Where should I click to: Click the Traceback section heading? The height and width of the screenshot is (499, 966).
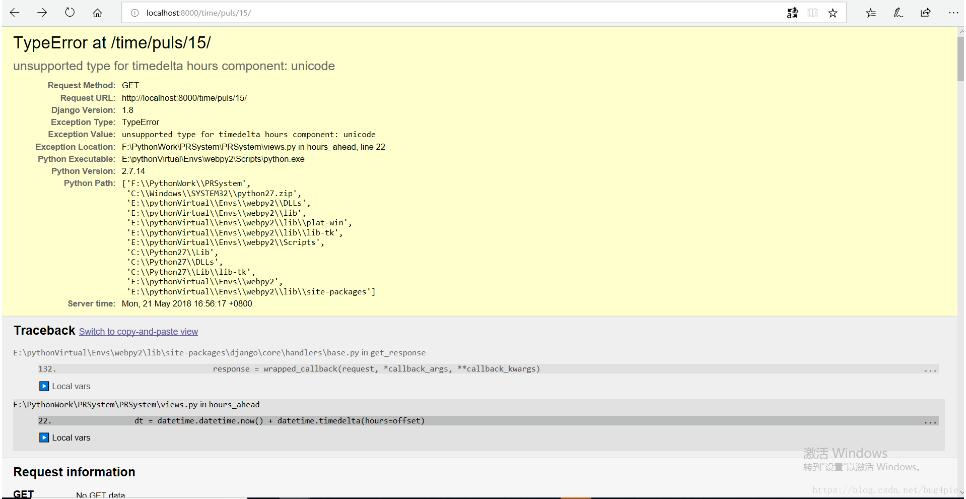pyautogui.click(x=44, y=331)
